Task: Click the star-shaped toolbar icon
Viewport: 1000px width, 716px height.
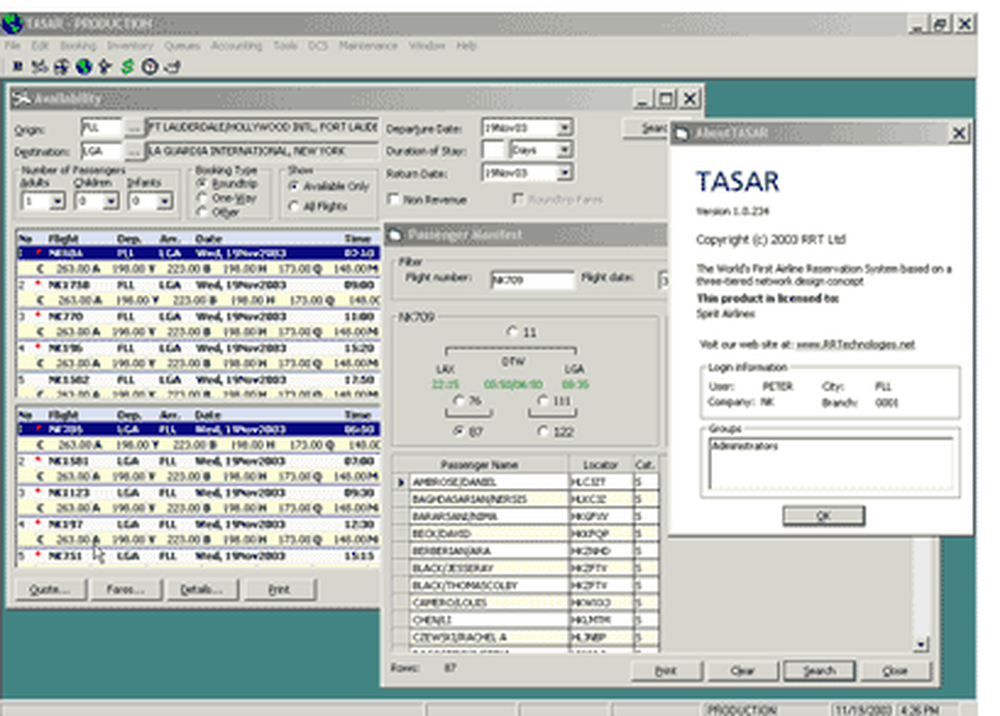Action: click(105, 66)
